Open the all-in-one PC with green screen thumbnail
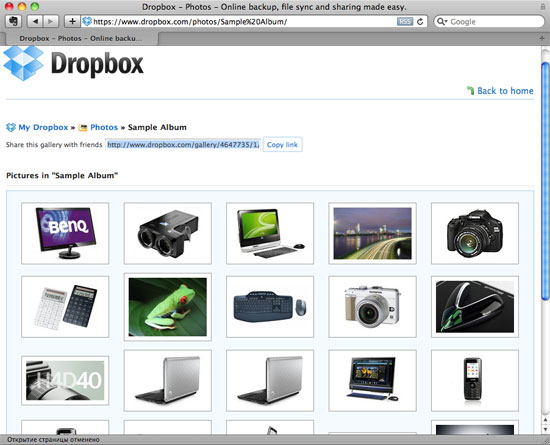The width and height of the screenshot is (550, 445). tap(270, 233)
